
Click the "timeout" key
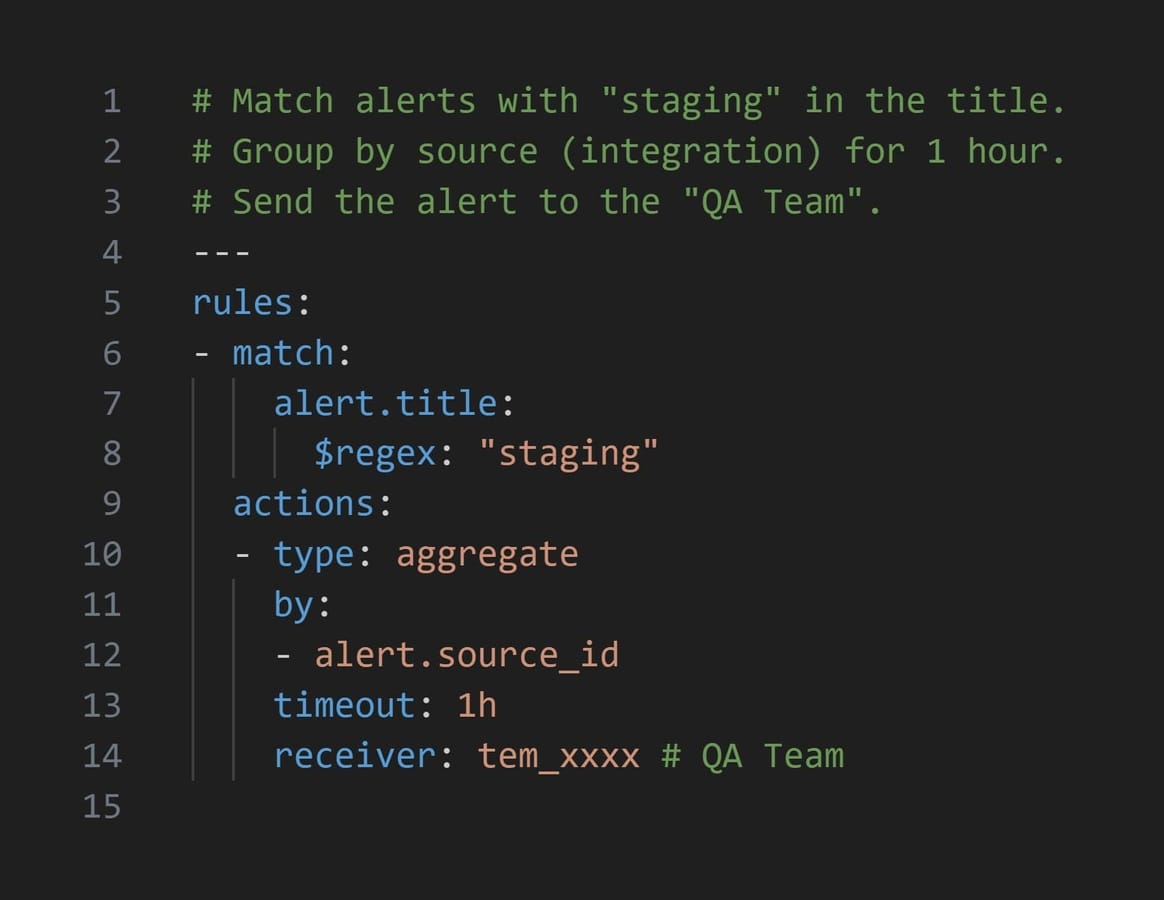pyautogui.click(x=344, y=705)
